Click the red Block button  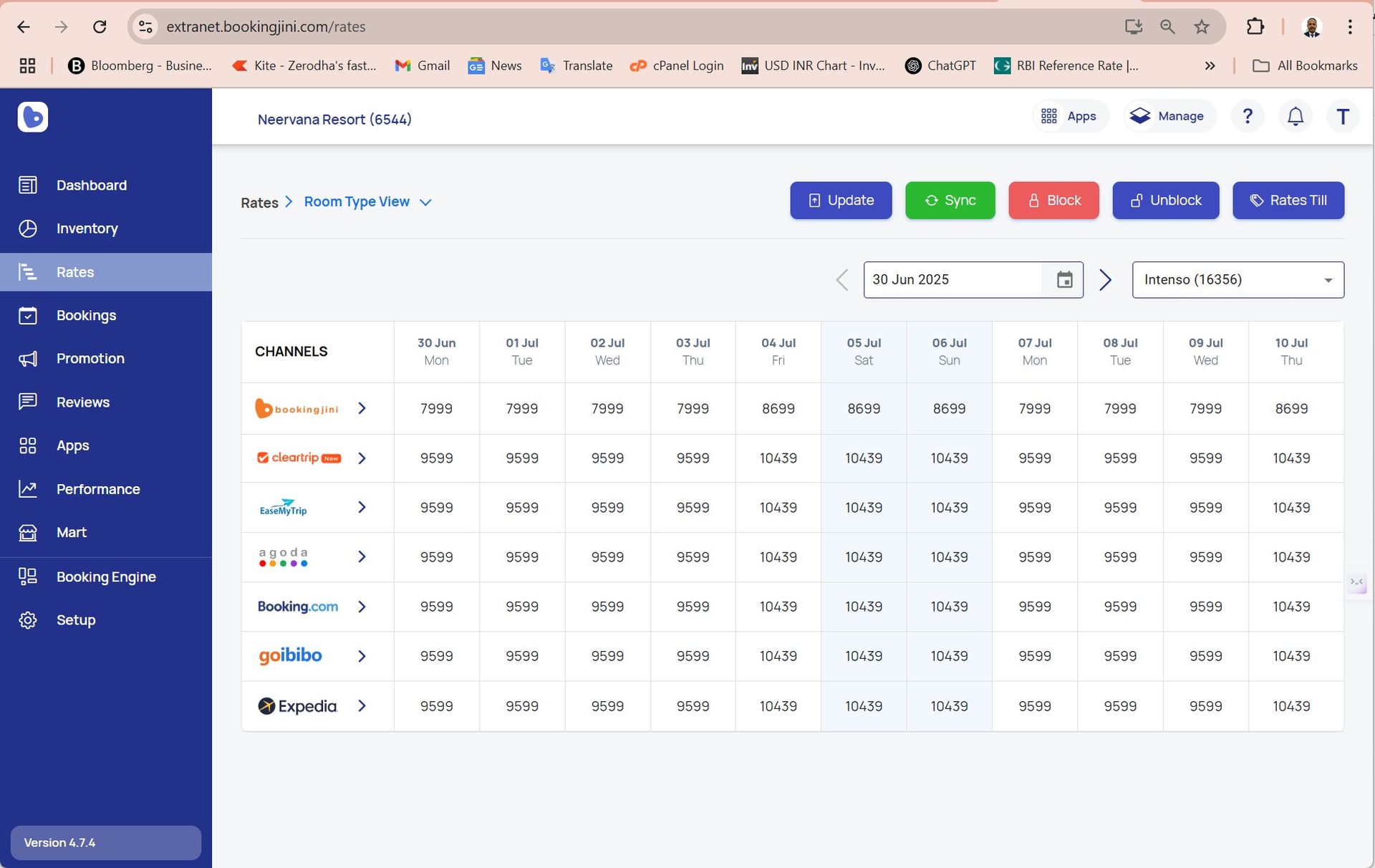click(1053, 201)
